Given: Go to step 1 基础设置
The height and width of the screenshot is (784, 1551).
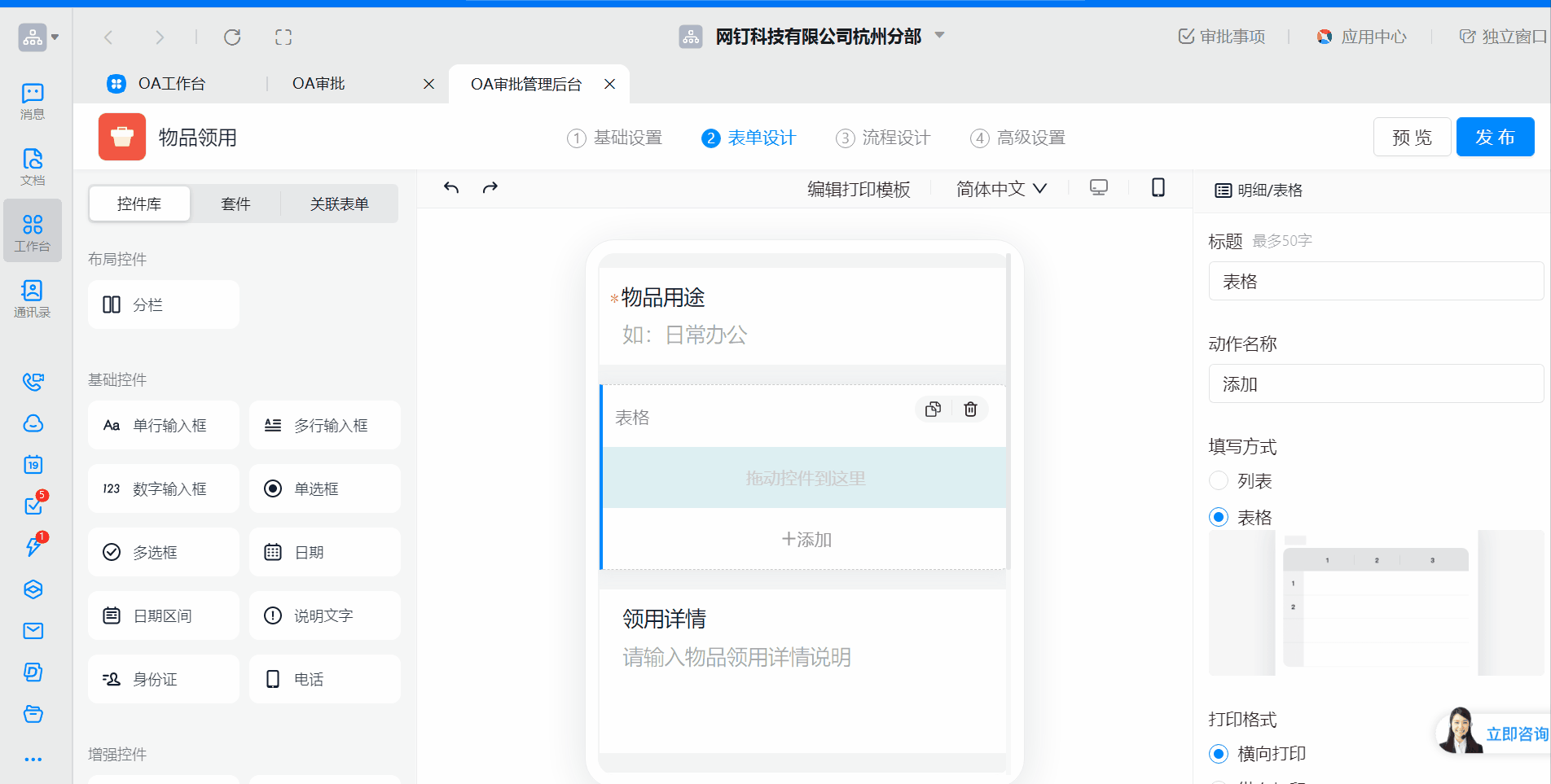Looking at the screenshot, I should coord(615,138).
